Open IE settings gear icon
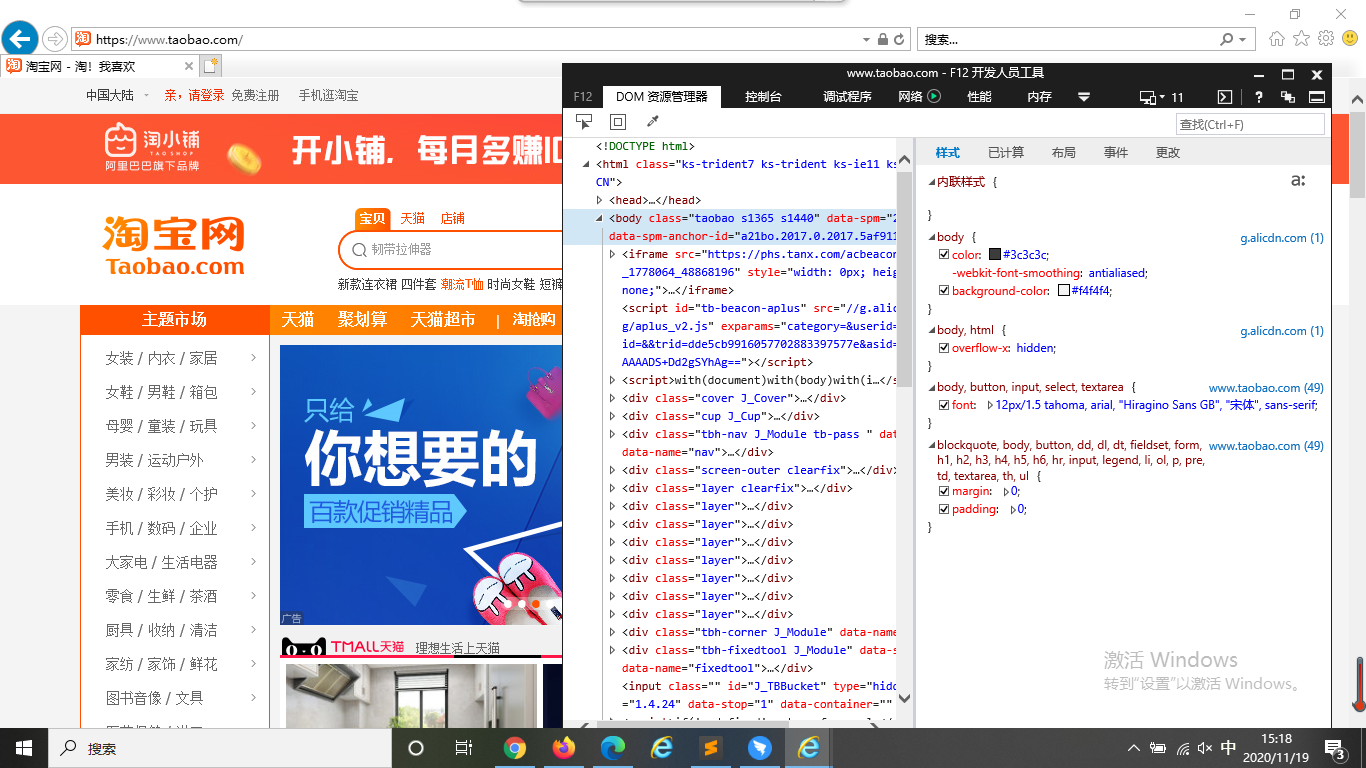 point(1326,39)
